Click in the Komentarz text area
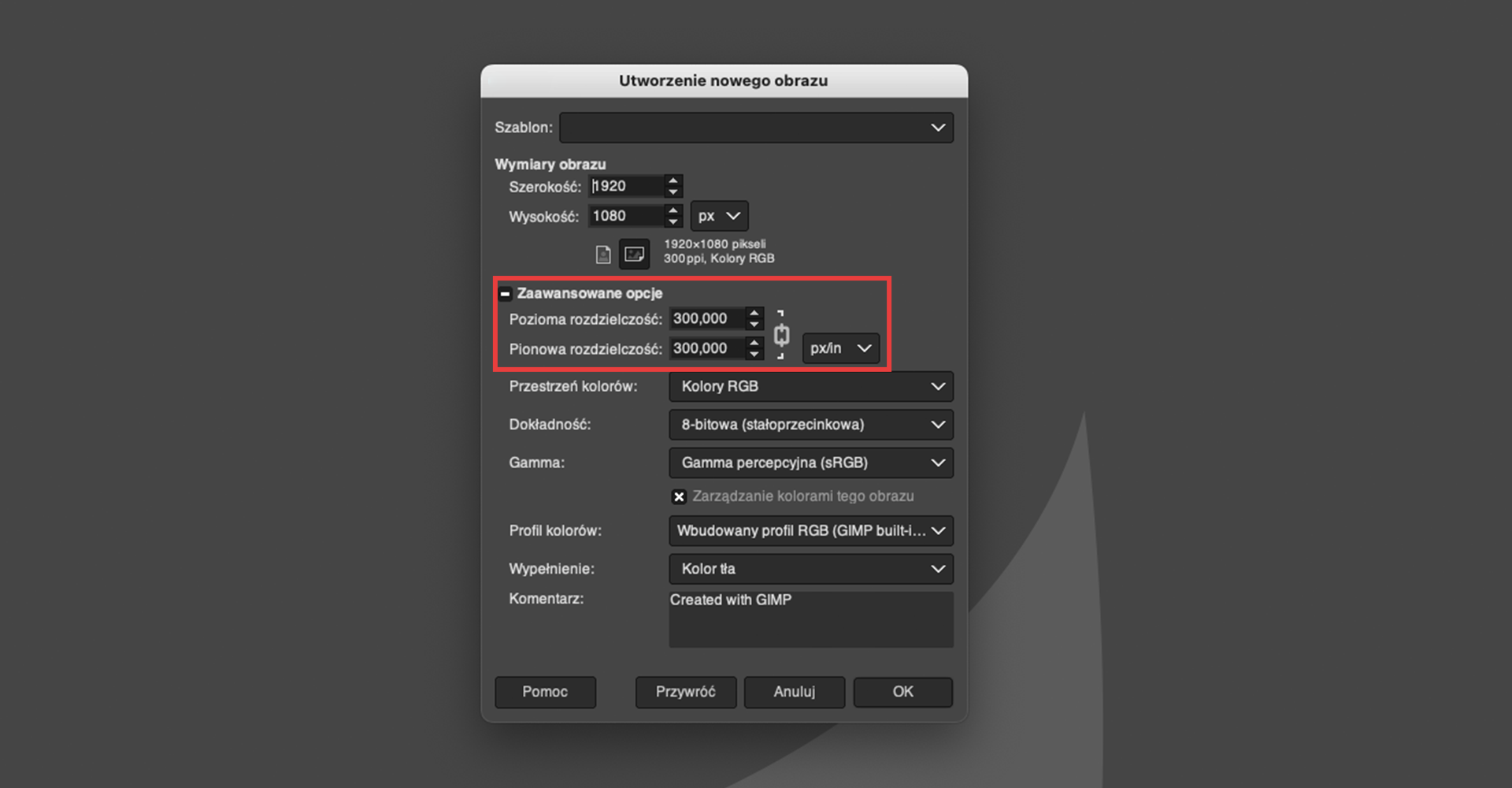The image size is (1512, 788). pyautogui.click(x=811, y=619)
